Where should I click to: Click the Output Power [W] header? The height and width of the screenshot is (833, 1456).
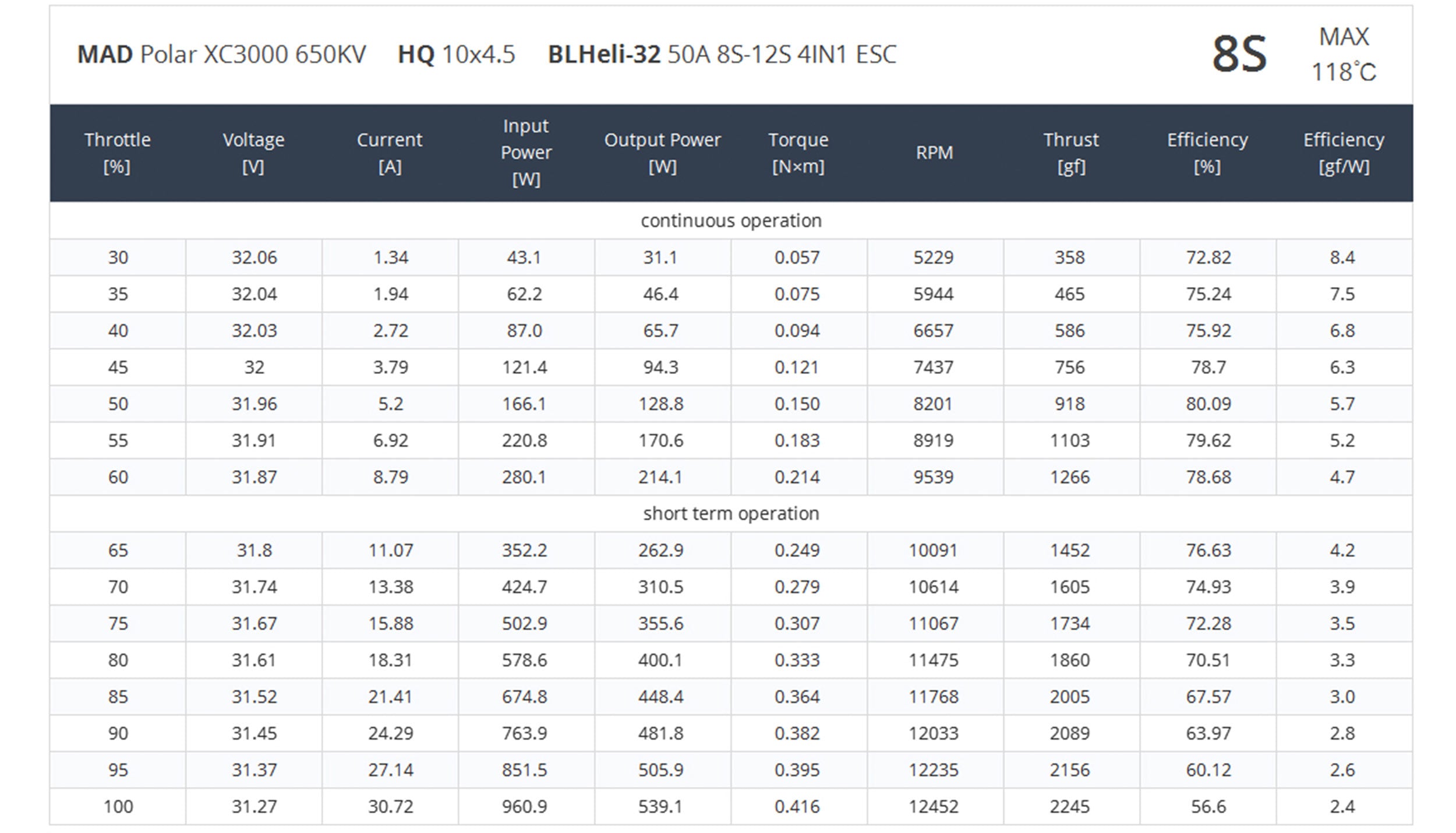click(662, 153)
